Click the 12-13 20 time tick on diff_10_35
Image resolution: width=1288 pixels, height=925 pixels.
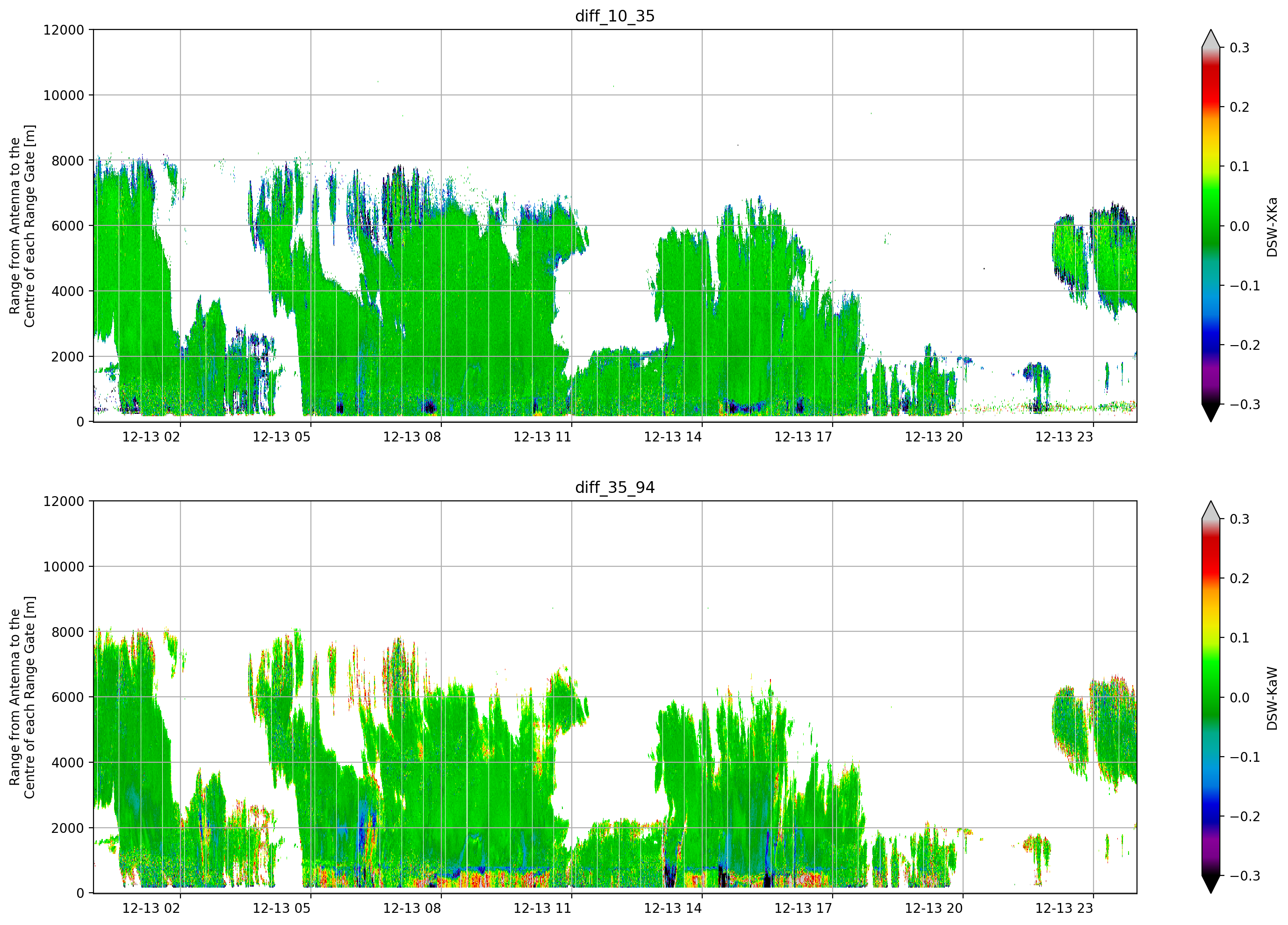pyautogui.click(x=934, y=437)
